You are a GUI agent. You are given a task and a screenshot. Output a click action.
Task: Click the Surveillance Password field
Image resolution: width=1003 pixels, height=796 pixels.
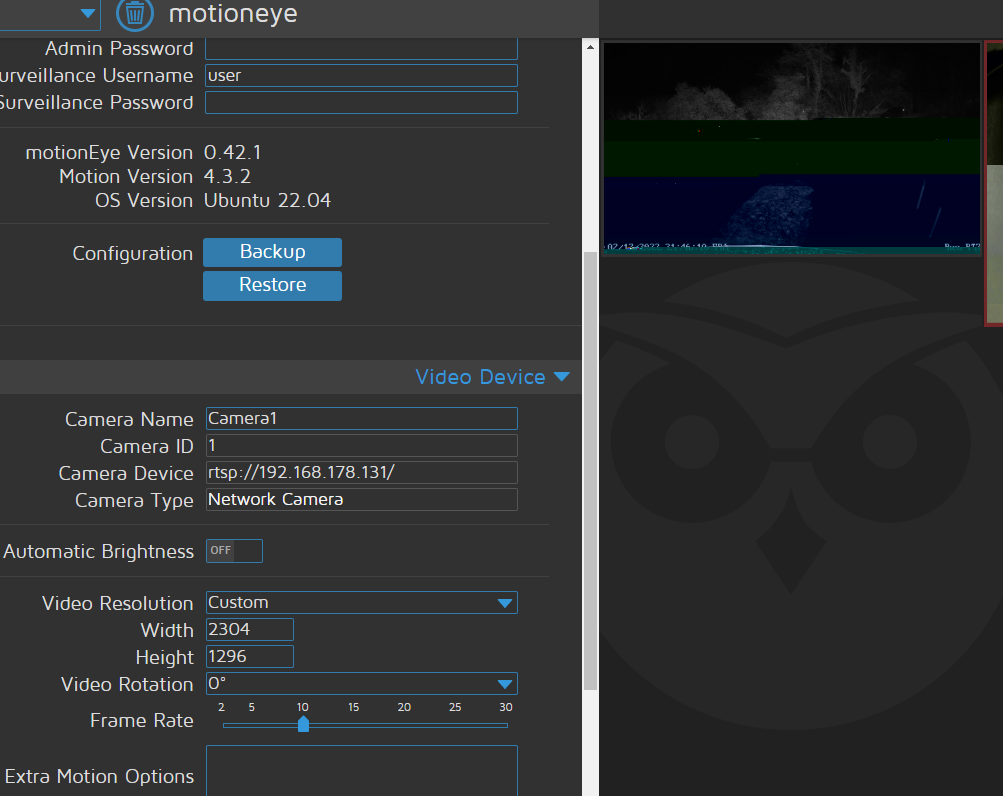(x=361, y=102)
